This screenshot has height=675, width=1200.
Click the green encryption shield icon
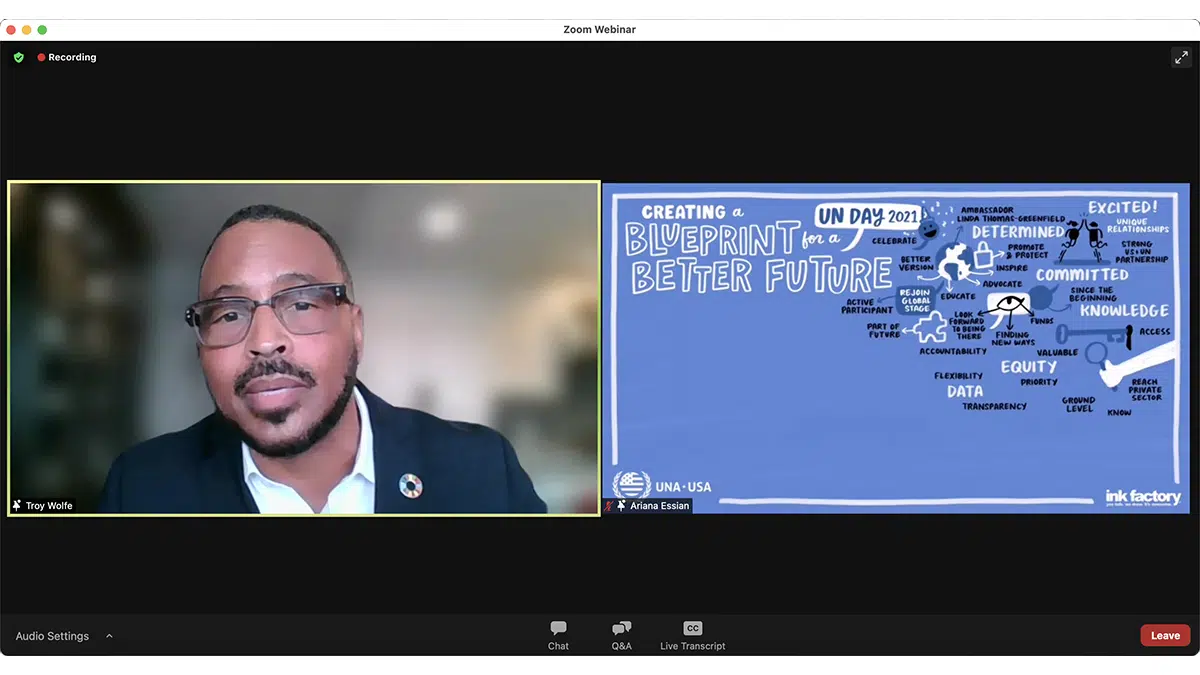(x=18, y=57)
